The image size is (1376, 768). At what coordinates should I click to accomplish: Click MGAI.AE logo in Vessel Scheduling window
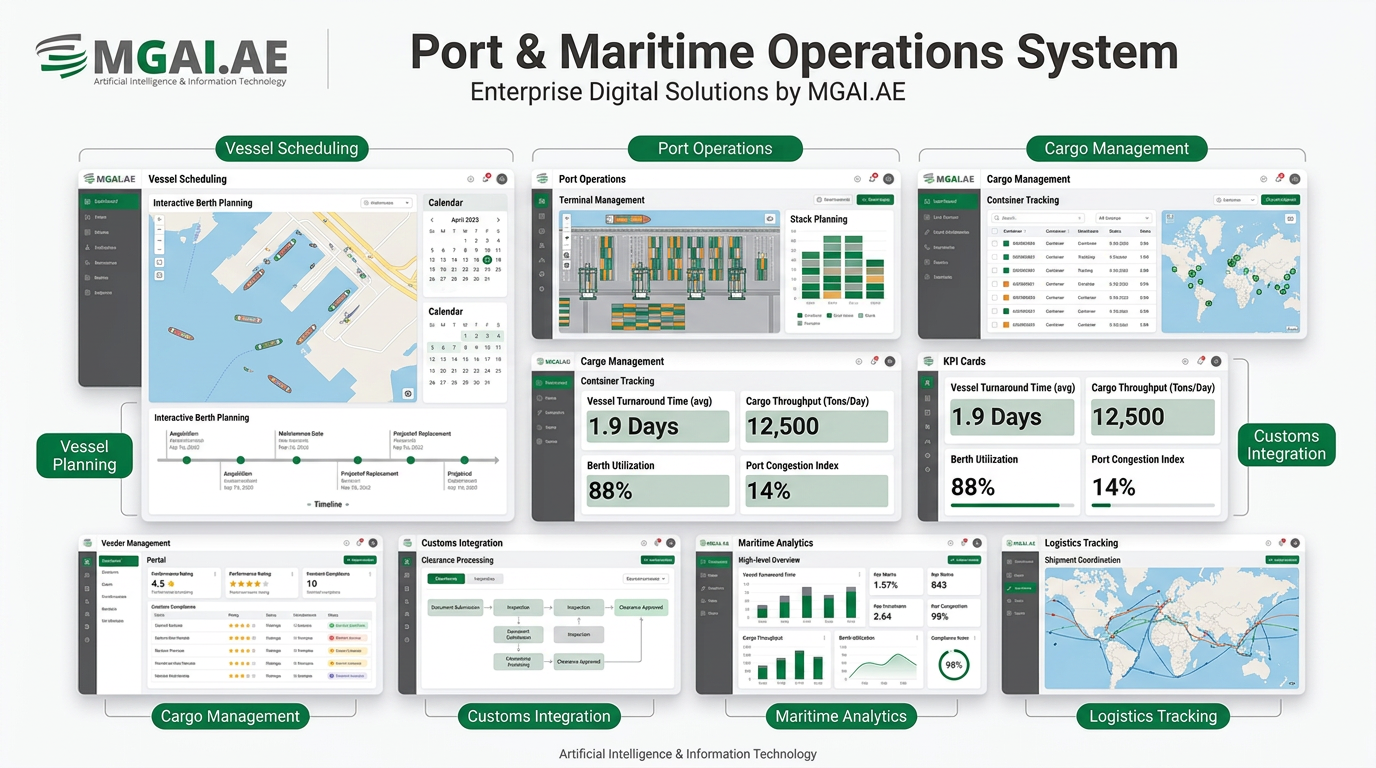click(x=110, y=179)
